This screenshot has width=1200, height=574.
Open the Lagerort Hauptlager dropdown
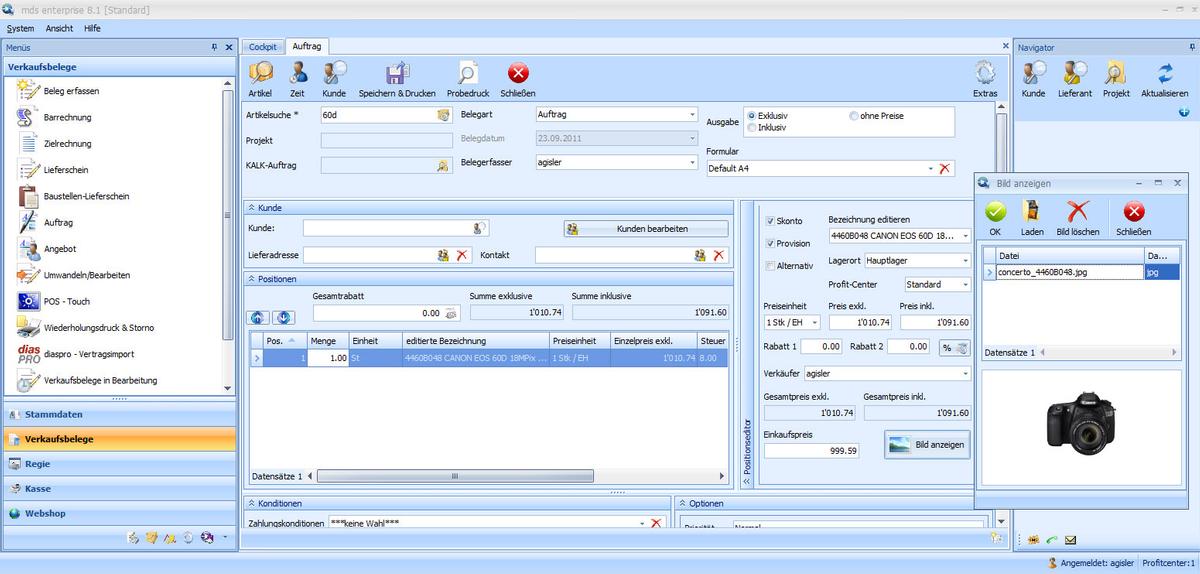pos(965,260)
